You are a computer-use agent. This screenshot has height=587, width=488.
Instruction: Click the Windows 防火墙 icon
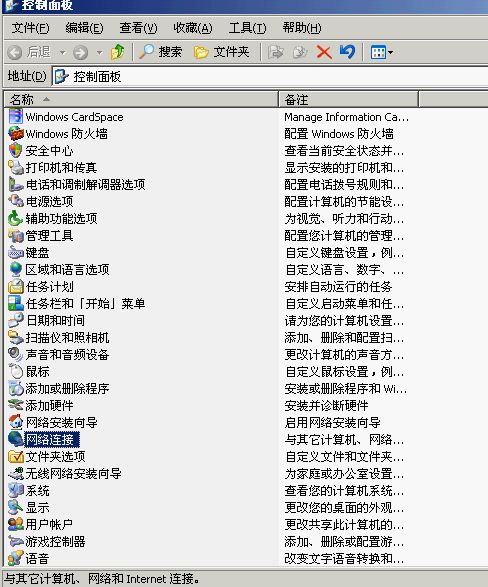pyautogui.click(x=16, y=134)
